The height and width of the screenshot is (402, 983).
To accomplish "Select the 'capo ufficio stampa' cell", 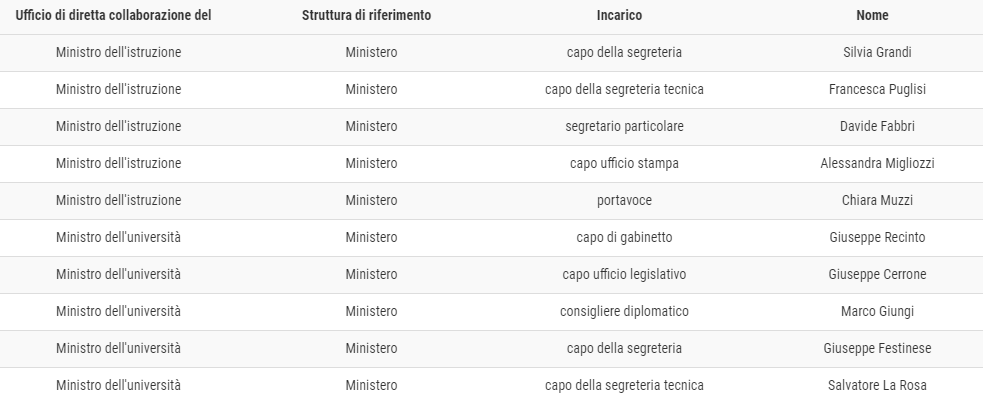I will pos(624,163).
